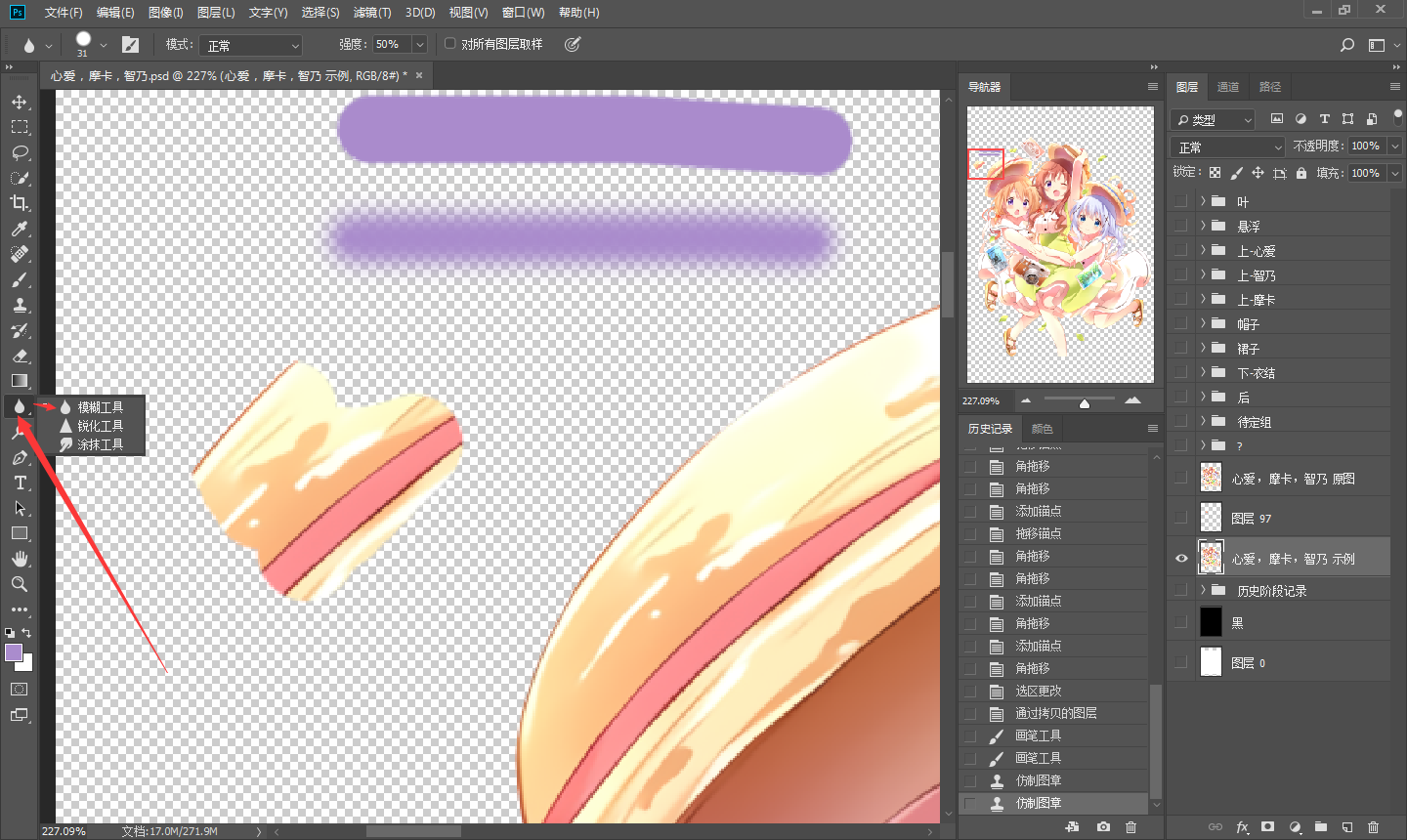Click the foreground purple color swatch
This screenshot has width=1407, height=840.
(x=14, y=652)
